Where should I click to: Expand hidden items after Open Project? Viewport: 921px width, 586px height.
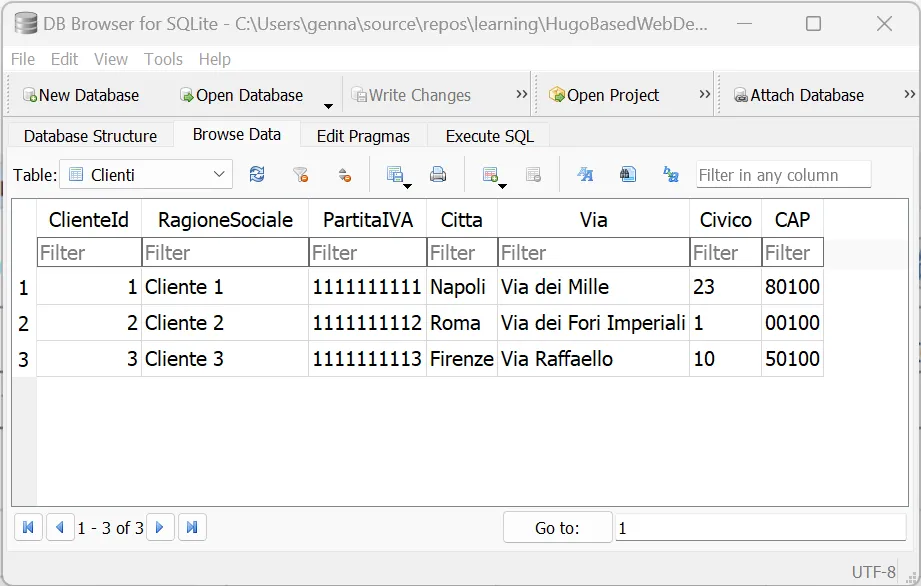[x=704, y=94]
